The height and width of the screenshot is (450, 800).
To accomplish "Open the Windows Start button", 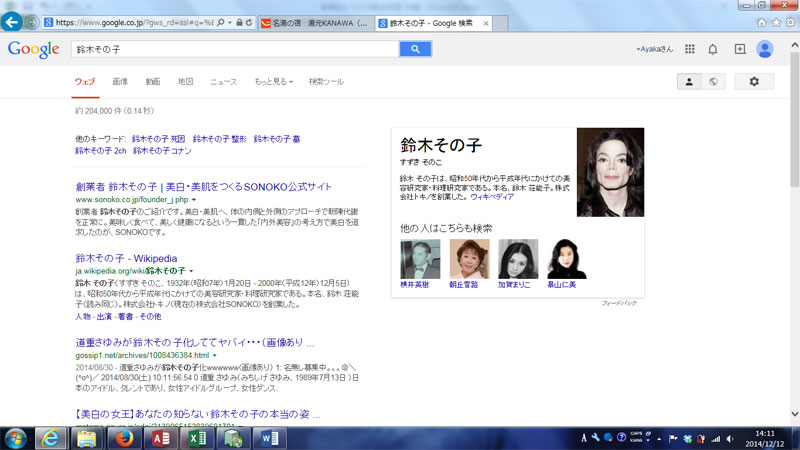I will click(15, 439).
